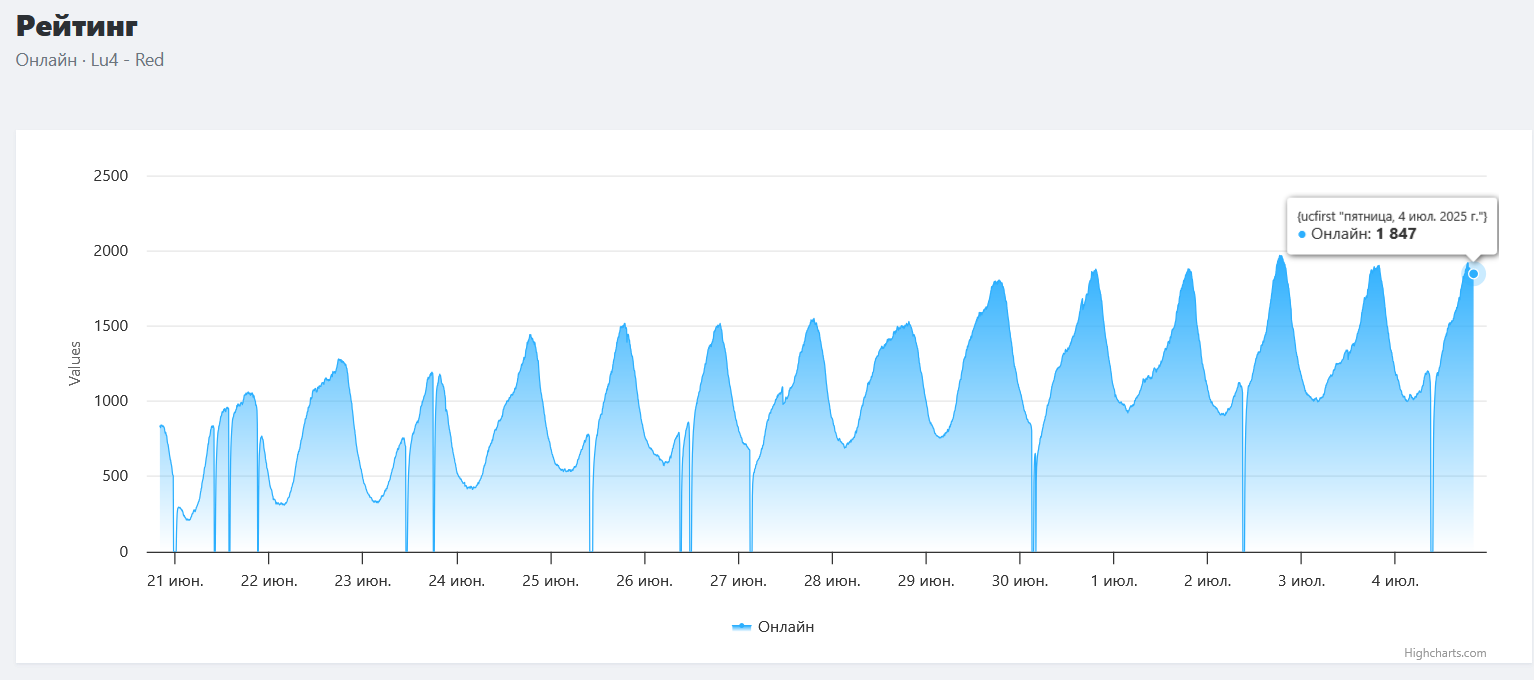Toggle the Онлайн series legend item
This screenshot has height=680, width=1534.
pyautogui.click(x=773, y=627)
